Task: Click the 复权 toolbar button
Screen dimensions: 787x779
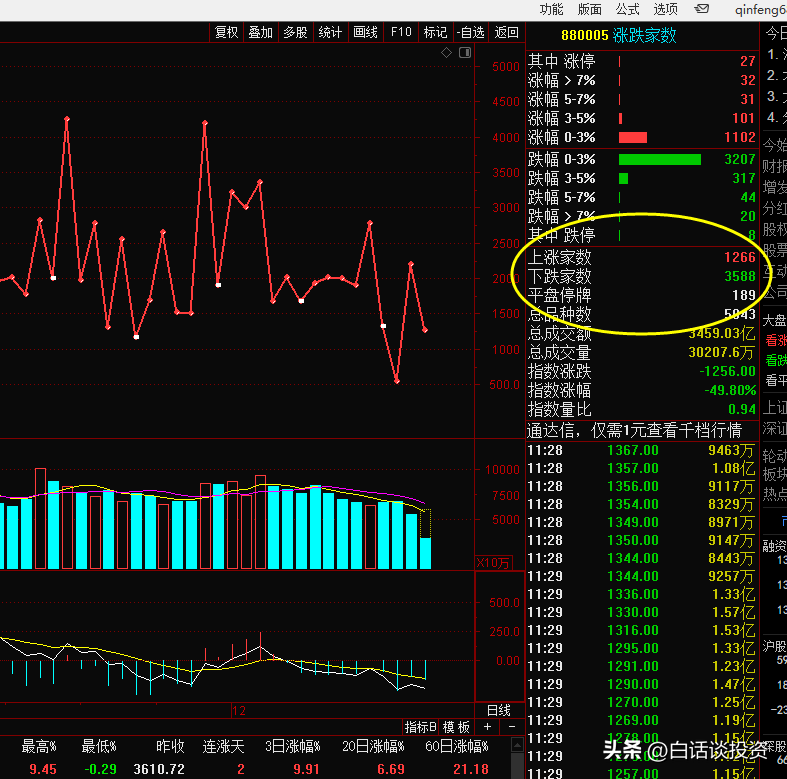Action: pyautogui.click(x=226, y=33)
